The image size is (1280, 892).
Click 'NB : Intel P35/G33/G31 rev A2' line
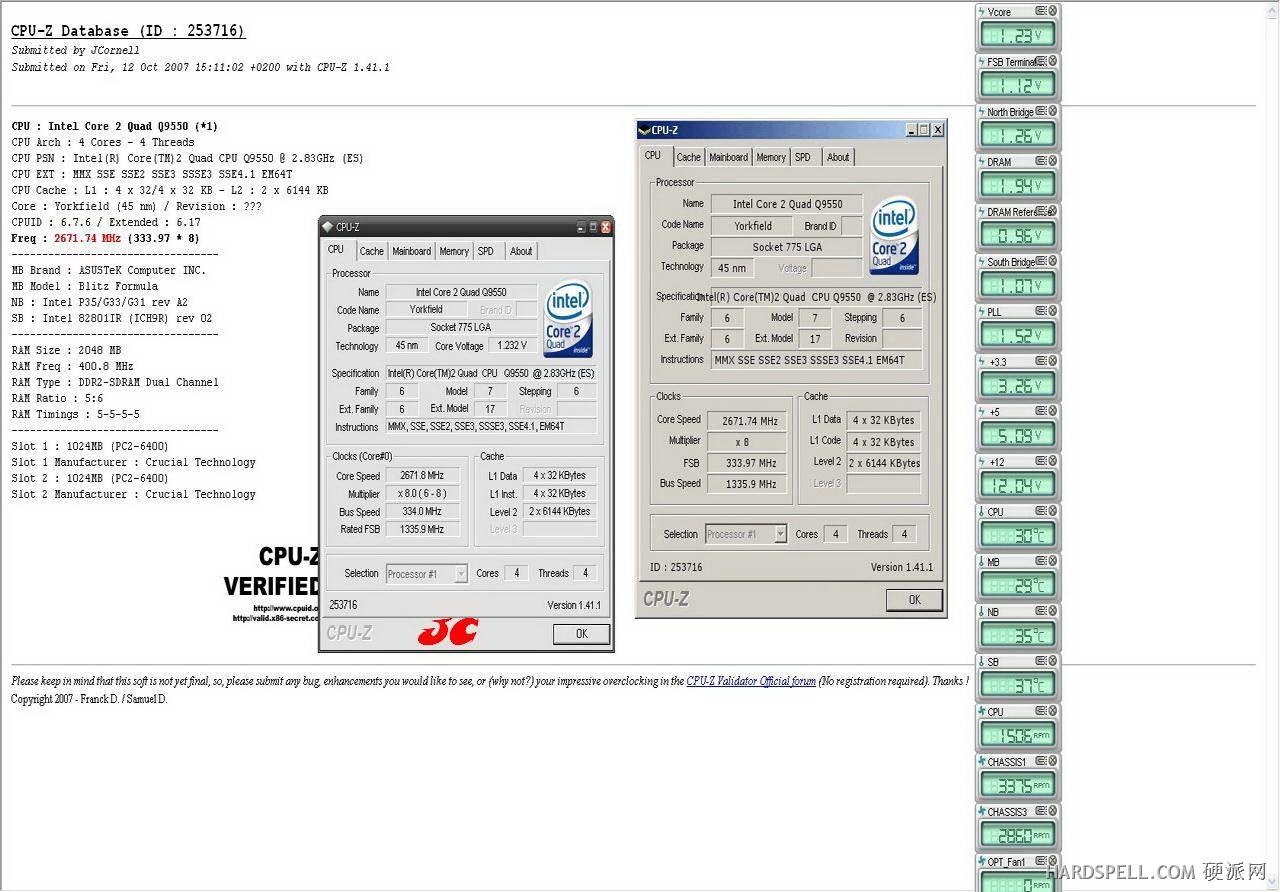point(99,303)
